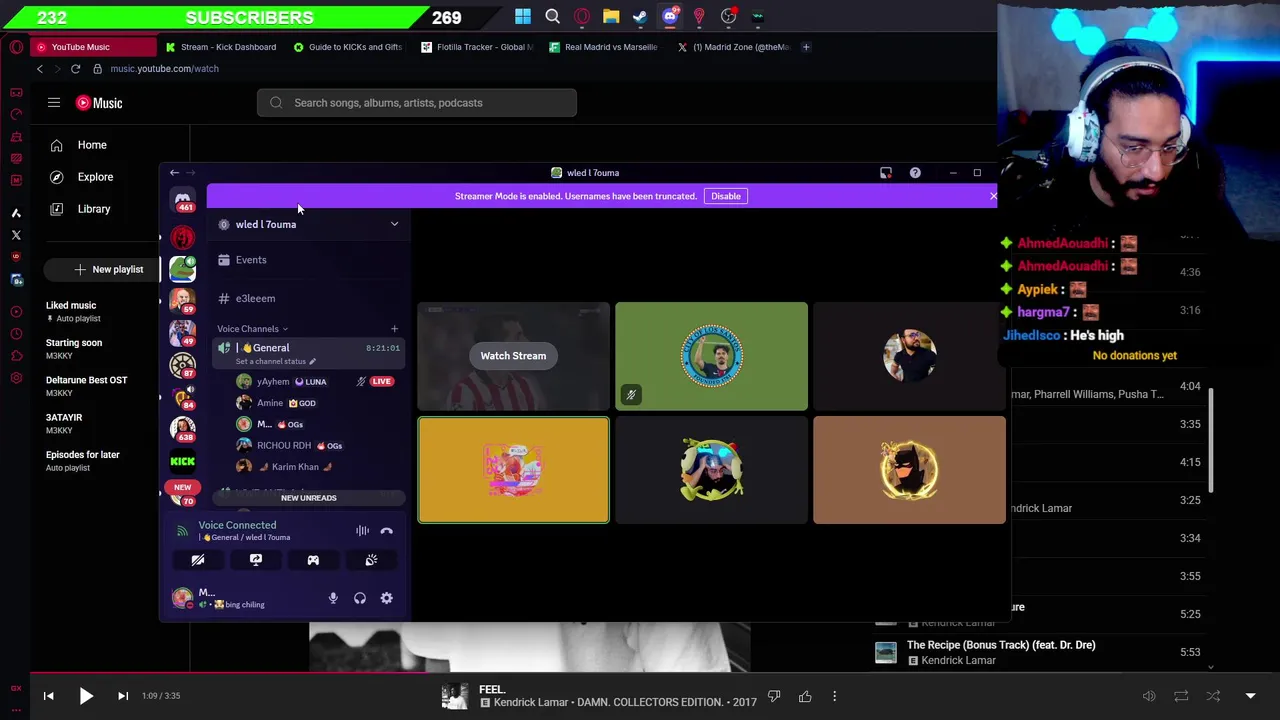Switch to Real Madrid vs Marseille tab
This screenshot has width=1280, height=720.
click(606, 47)
